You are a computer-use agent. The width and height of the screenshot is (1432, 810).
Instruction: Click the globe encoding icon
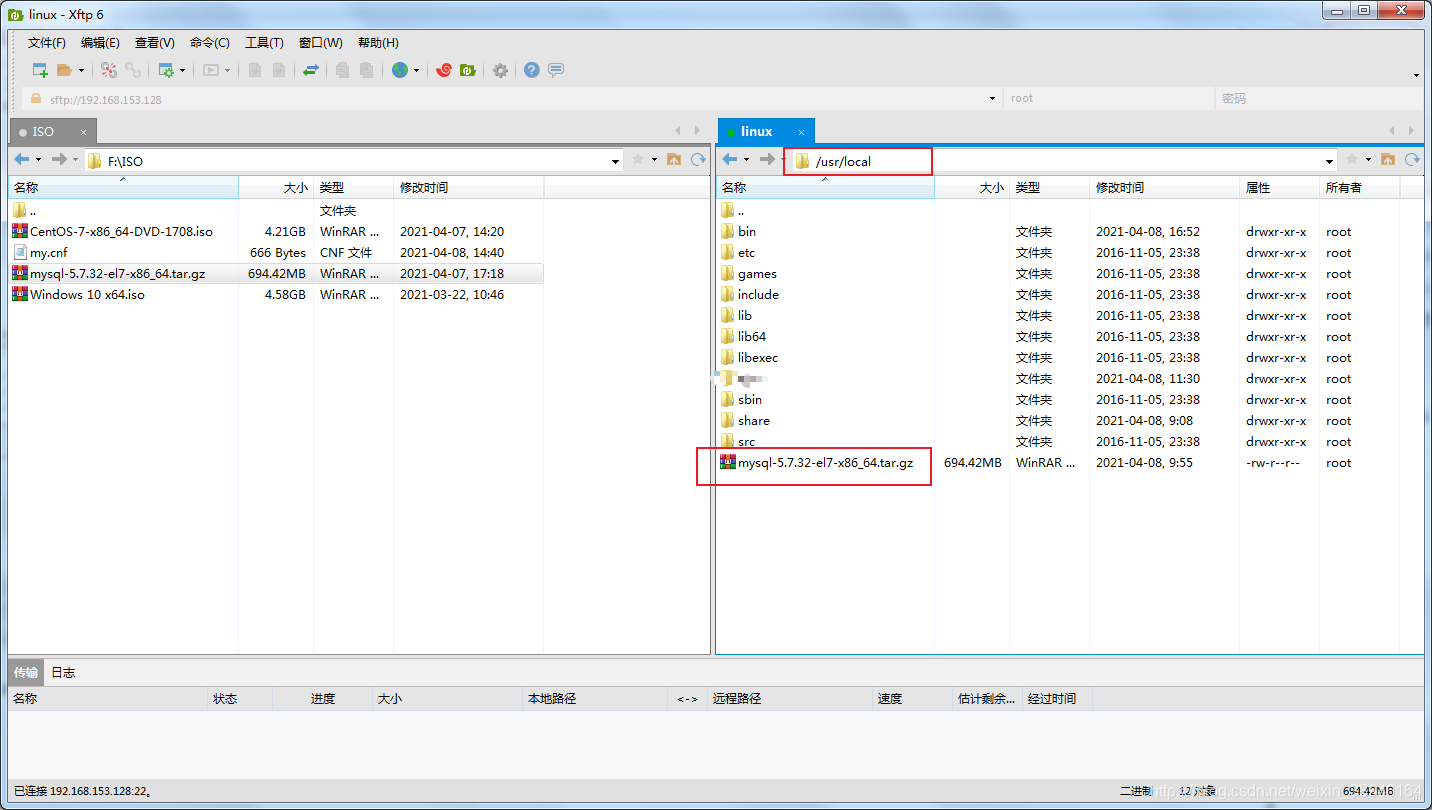coord(400,70)
